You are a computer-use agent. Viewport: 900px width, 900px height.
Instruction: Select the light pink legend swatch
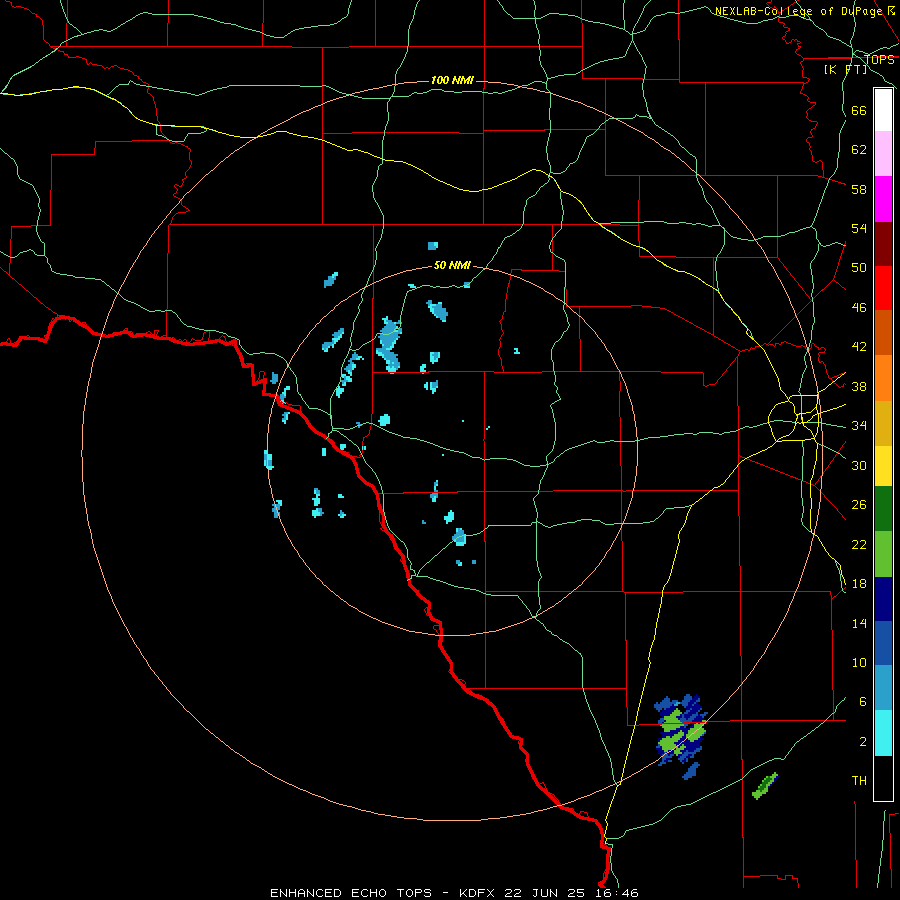click(883, 153)
